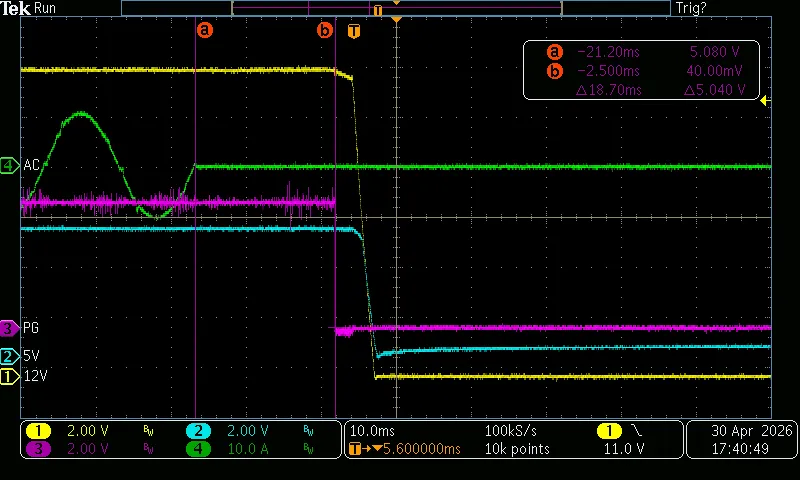
Task: Click channel 1 bandwidth limit Bw icon
Action: pyautogui.click(x=148, y=432)
